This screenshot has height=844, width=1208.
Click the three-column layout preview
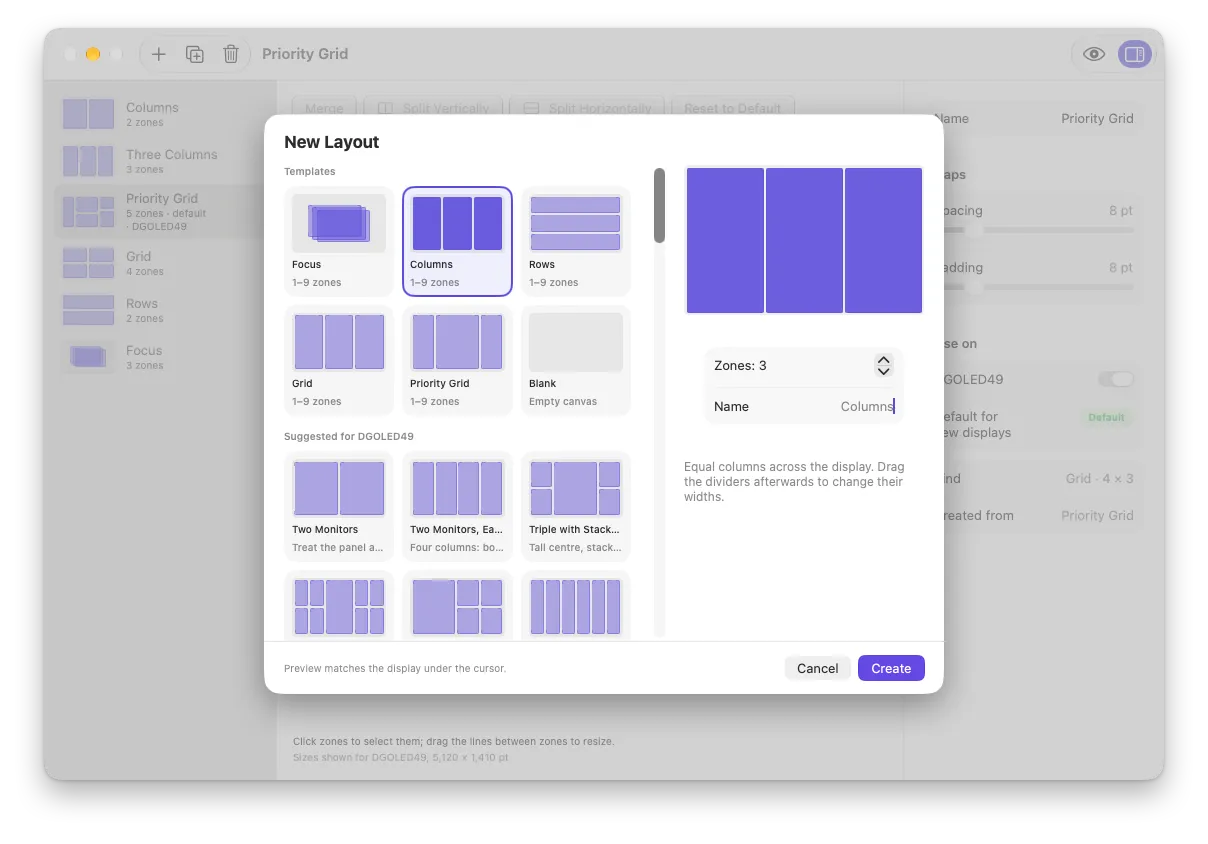[804, 240]
